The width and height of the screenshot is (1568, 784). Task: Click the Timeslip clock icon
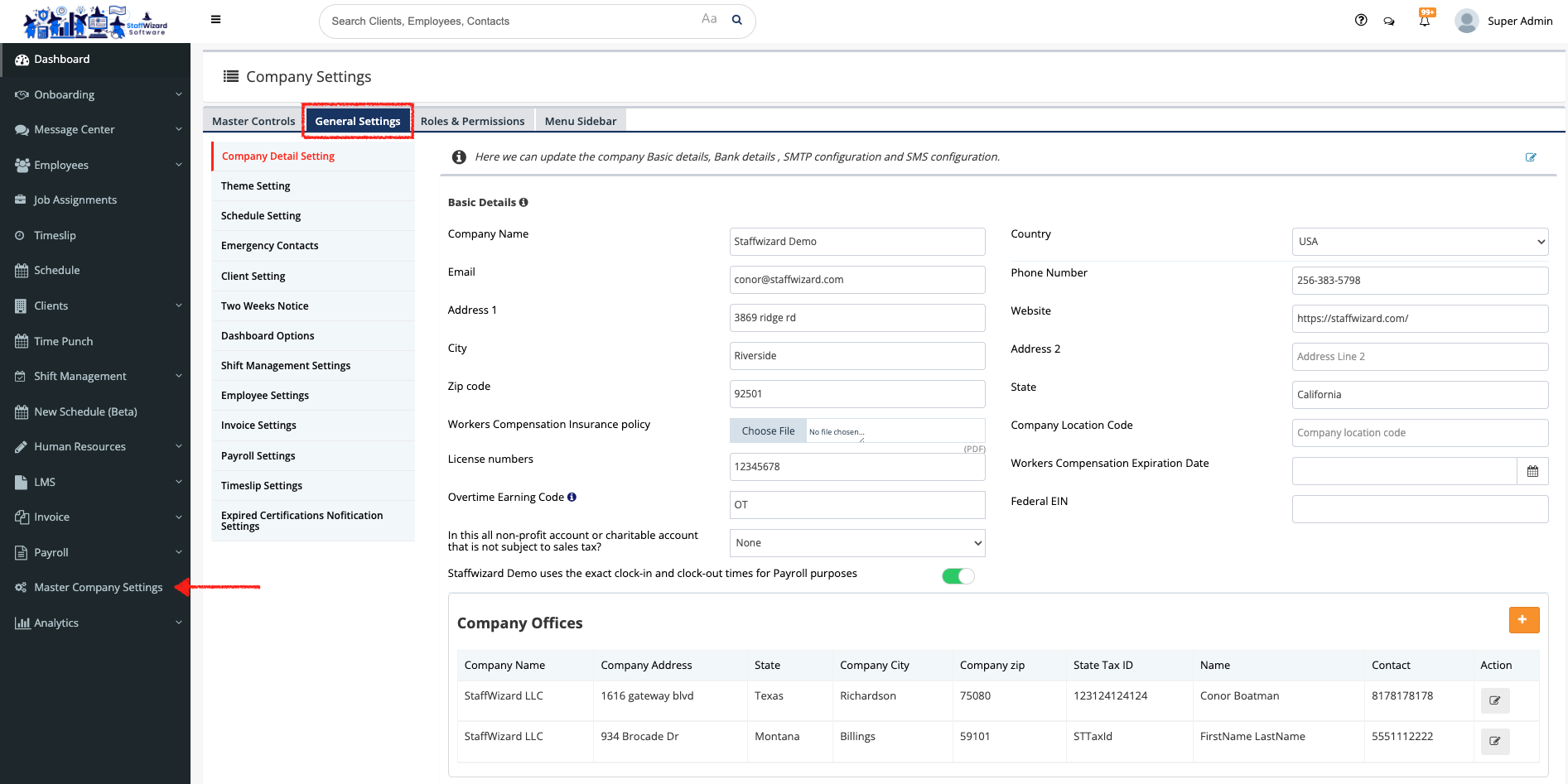click(x=20, y=235)
